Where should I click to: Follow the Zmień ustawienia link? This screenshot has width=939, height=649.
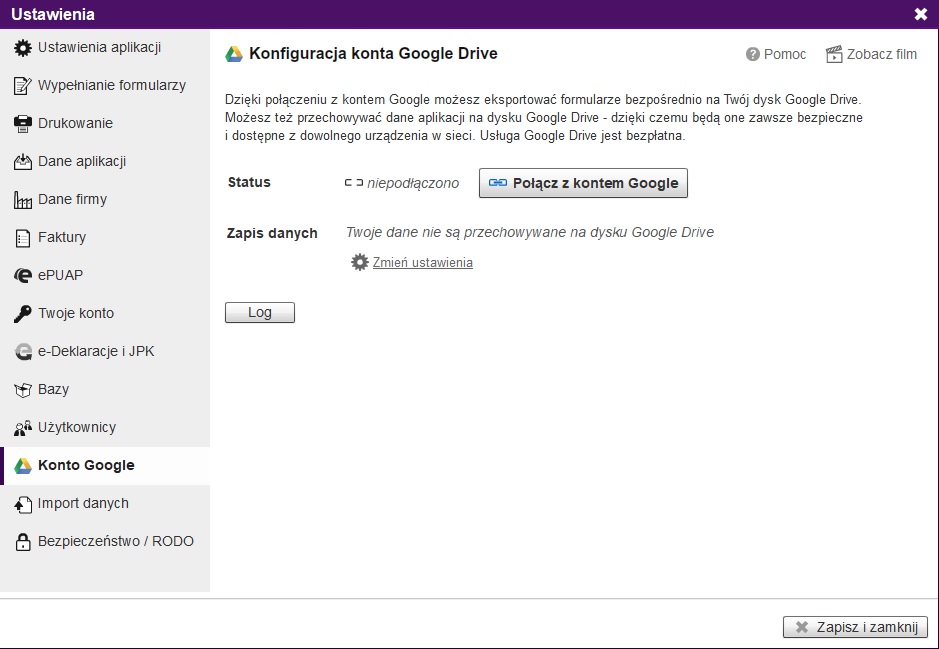coord(423,262)
